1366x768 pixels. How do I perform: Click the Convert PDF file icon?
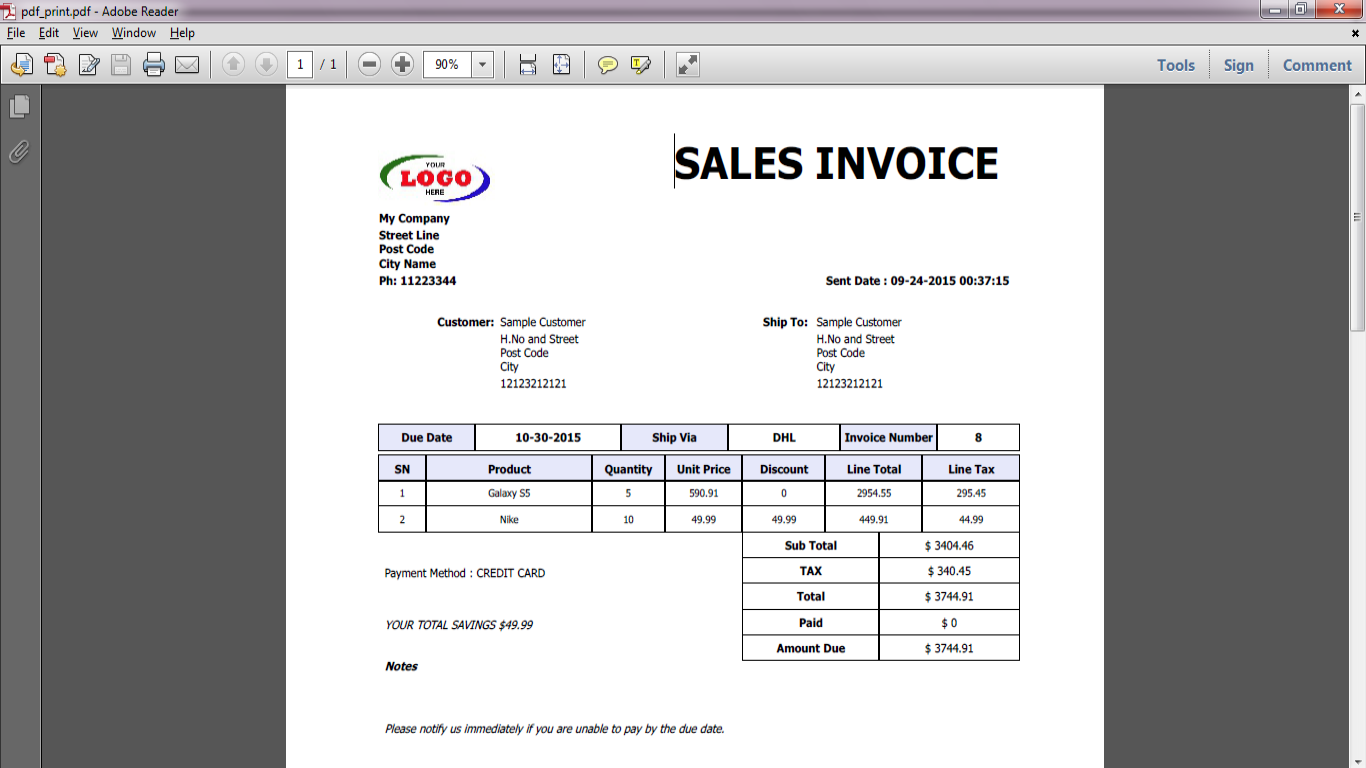55,65
